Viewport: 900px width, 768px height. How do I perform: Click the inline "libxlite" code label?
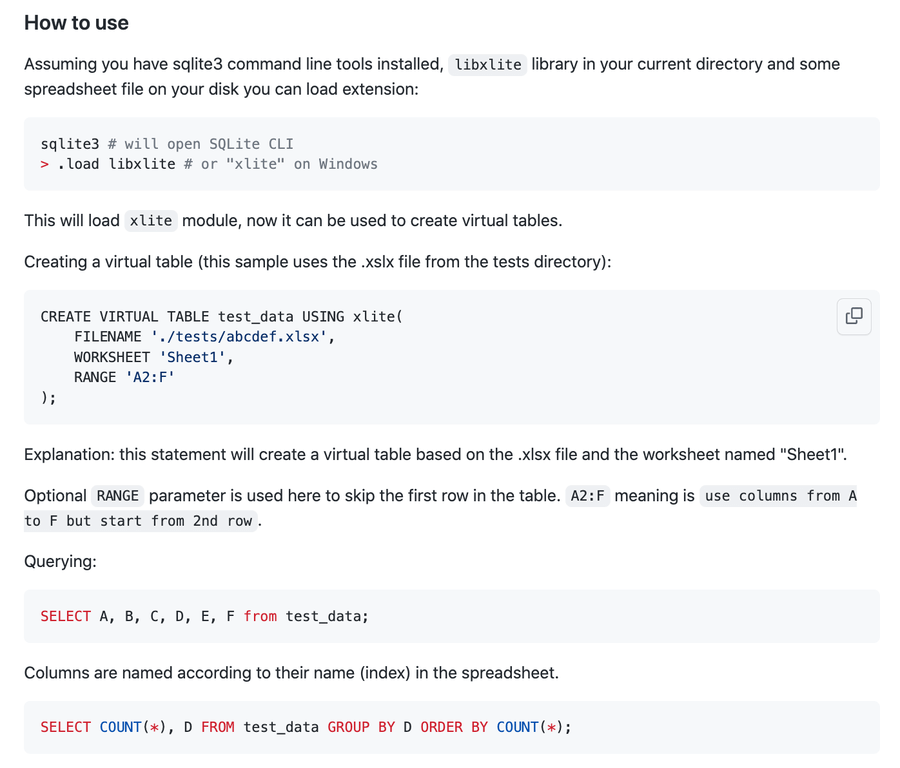(487, 65)
